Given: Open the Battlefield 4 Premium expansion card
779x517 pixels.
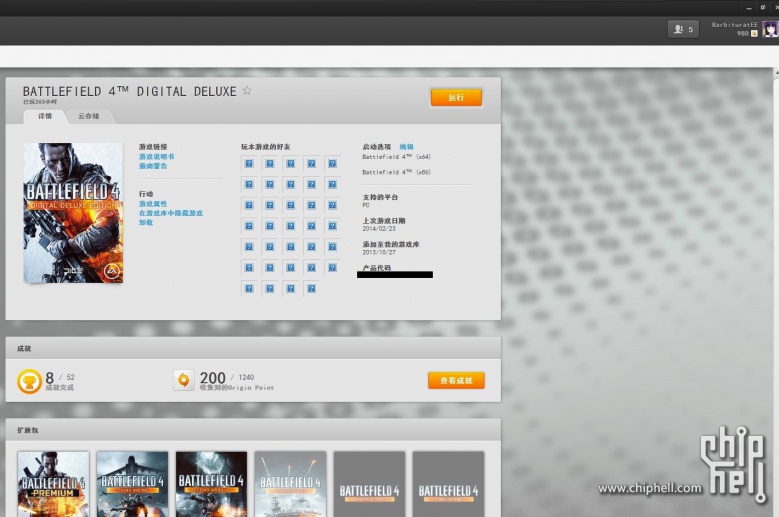Looking at the screenshot, I should (53, 484).
